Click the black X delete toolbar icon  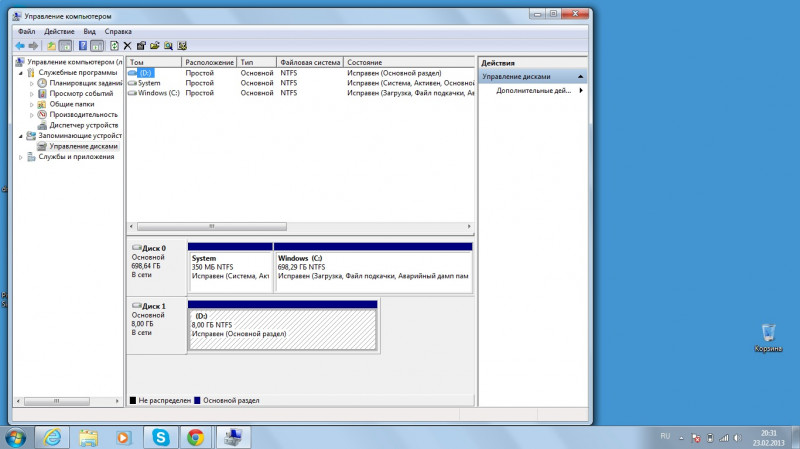(127, 45)
